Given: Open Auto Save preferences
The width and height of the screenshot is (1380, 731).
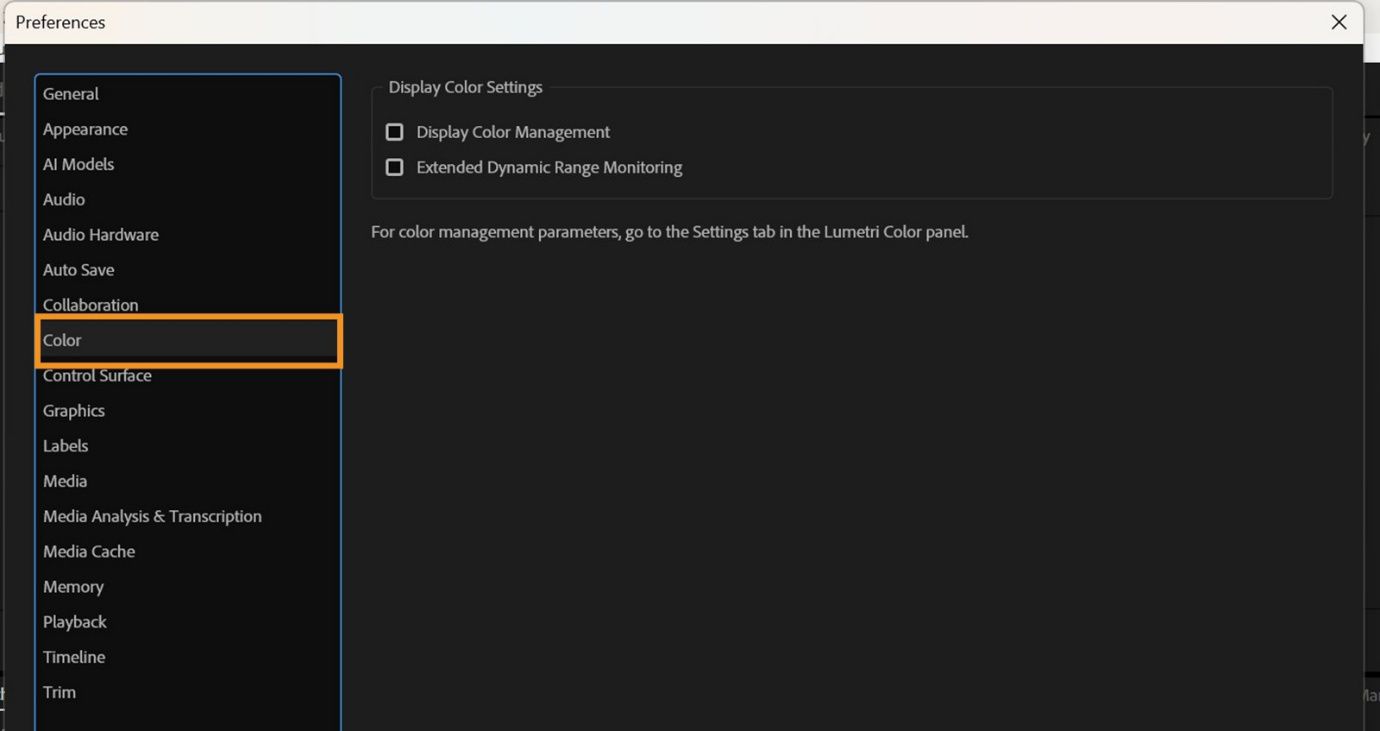Looking at the screenshot, I should 78,270.
